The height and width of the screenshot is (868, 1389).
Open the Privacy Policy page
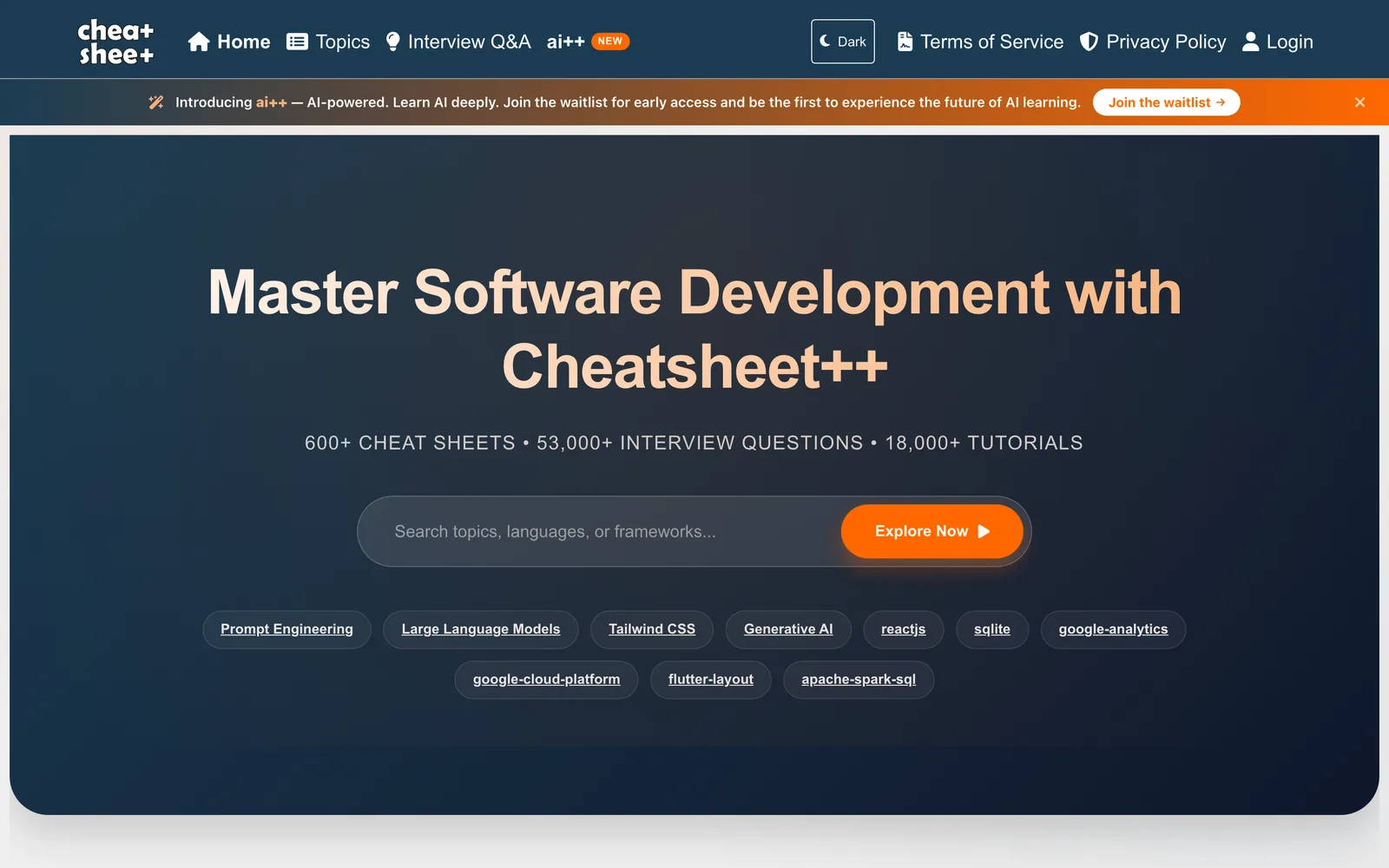1153,42
